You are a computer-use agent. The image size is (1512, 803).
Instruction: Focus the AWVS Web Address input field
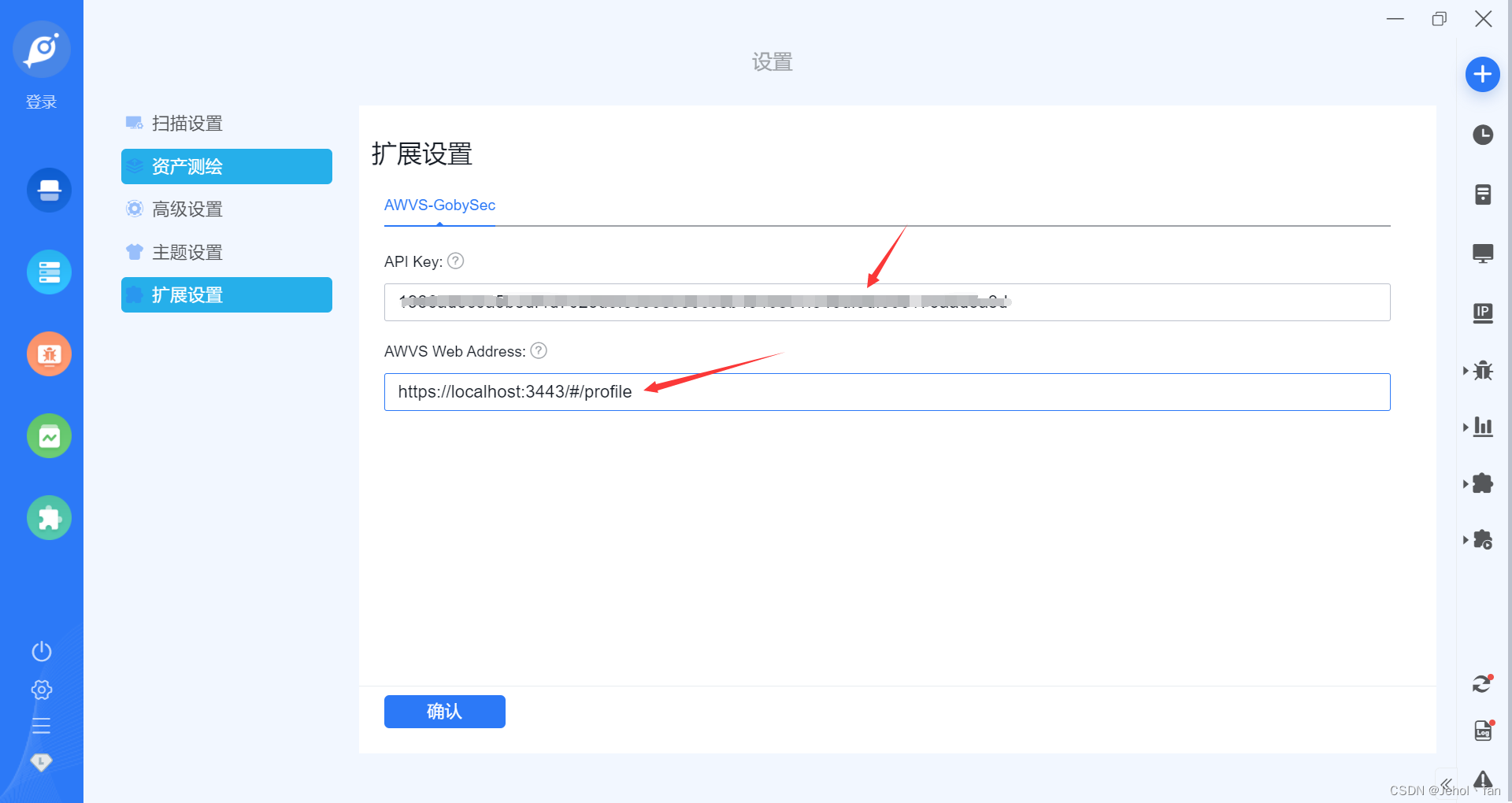pyautogui.click(x=887, y=392)
